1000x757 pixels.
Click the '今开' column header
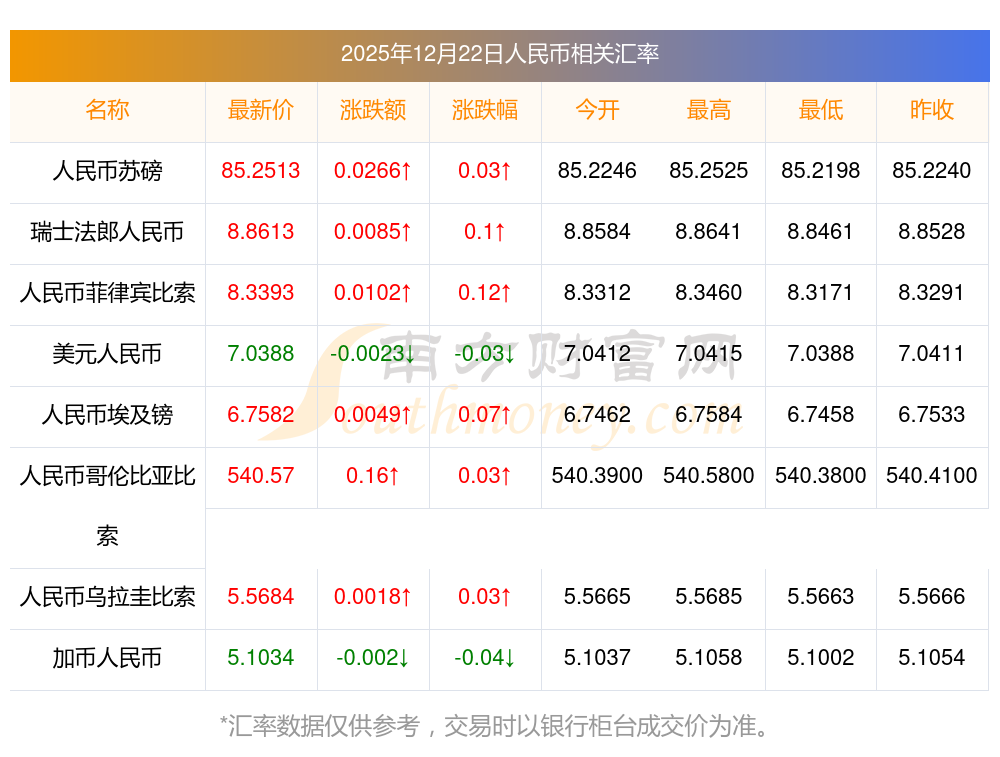click(x=597, y=110)
